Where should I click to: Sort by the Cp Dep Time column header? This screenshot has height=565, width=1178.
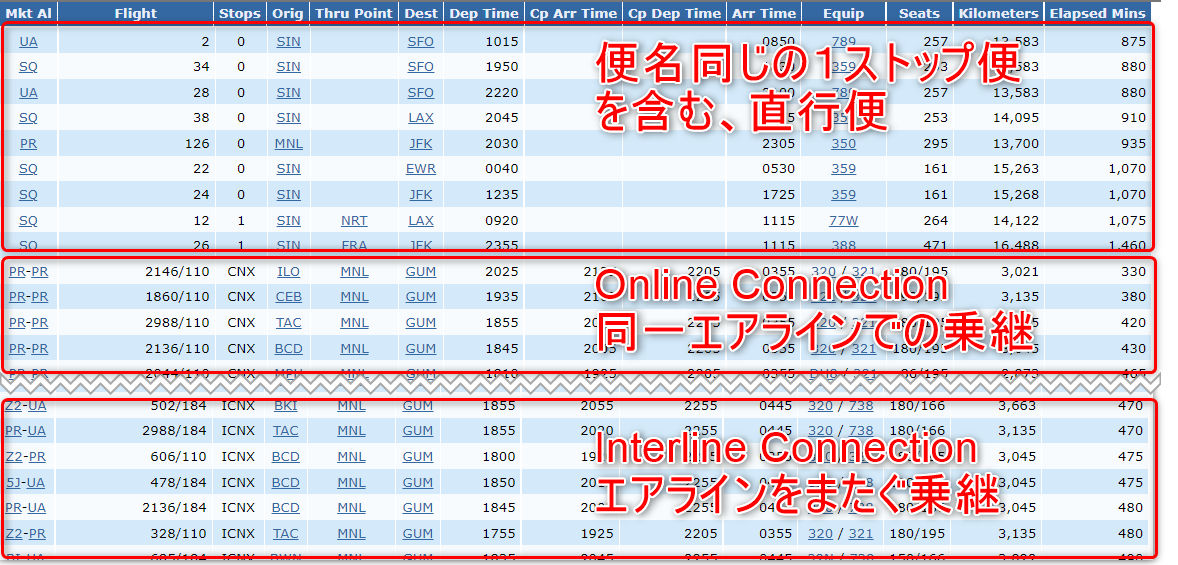674,13
